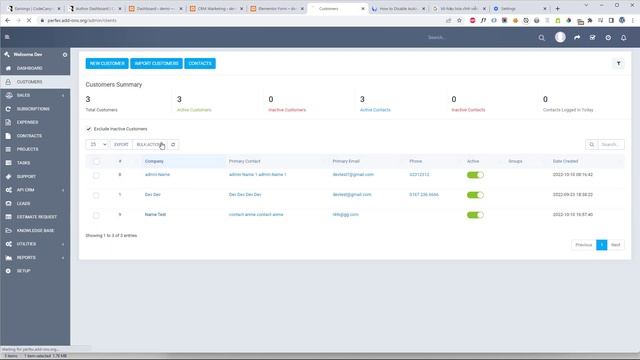
Task: Click the filter funnel icon
Action: (618, 64)
